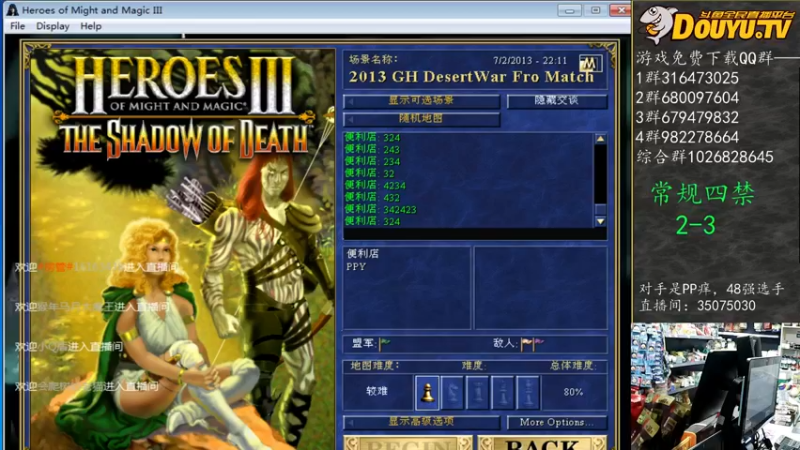800x450 pixels.
Task: Click QQ group text 3群679479832
Action: tap(687, 117)
